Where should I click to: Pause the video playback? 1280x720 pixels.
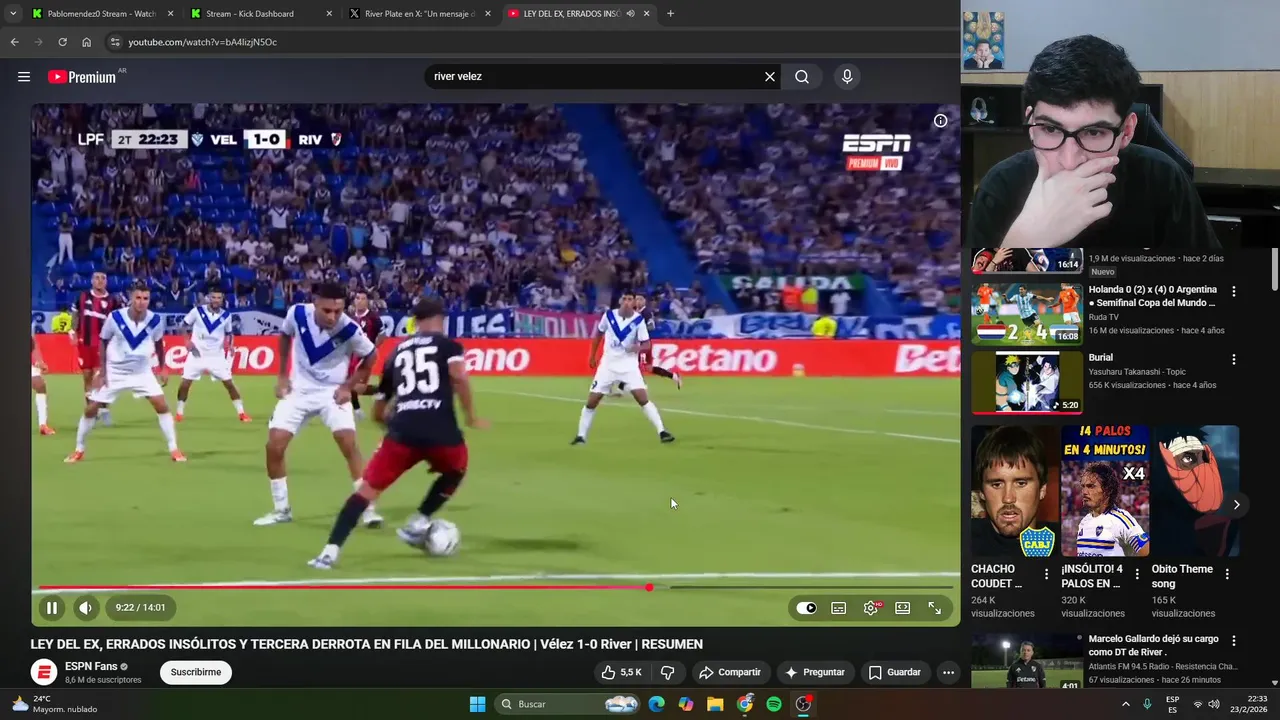coord(52,607)
